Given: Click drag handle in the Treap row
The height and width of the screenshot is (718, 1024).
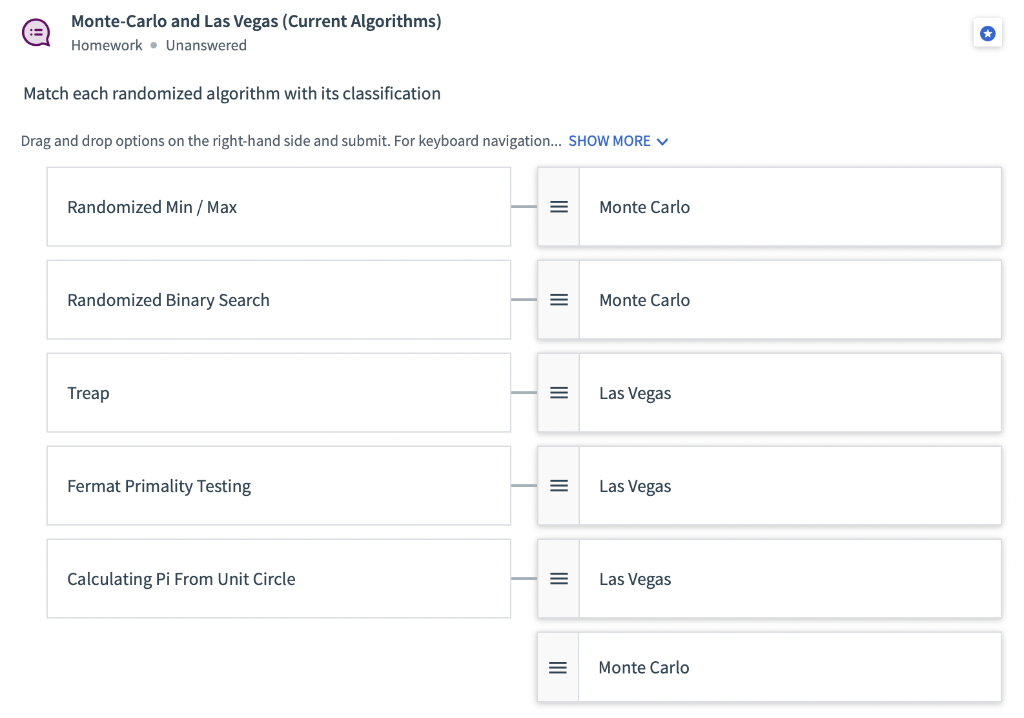Looking at the screenshot, I should 559,393.
